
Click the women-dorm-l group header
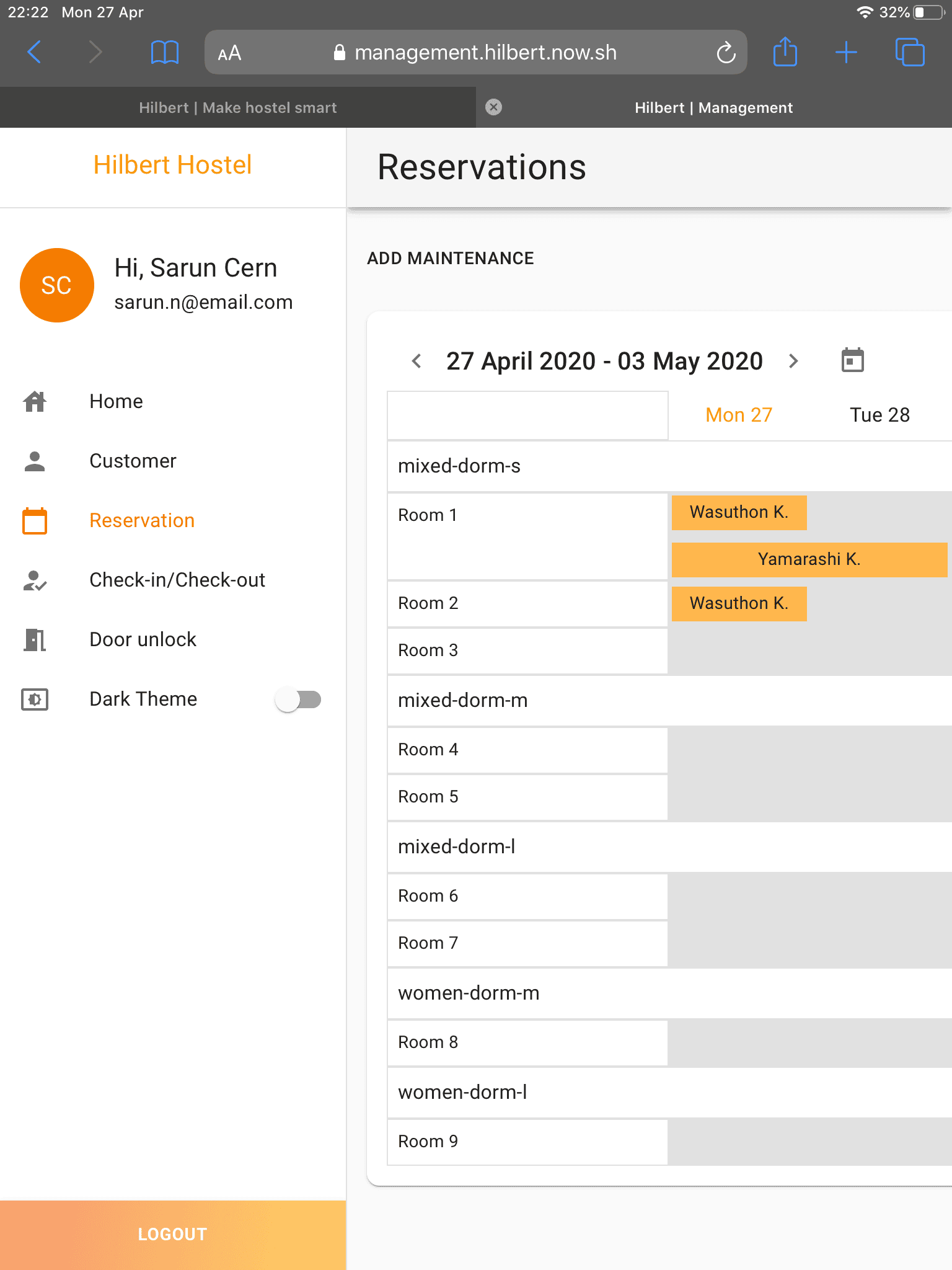pos(669,1093)
